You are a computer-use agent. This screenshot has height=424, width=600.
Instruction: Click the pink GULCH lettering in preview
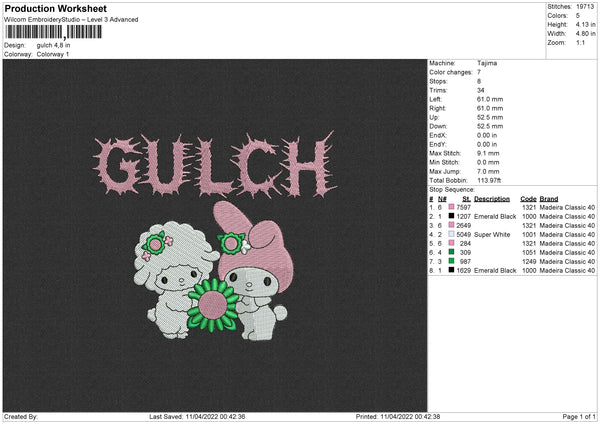(x=215, y=165)
